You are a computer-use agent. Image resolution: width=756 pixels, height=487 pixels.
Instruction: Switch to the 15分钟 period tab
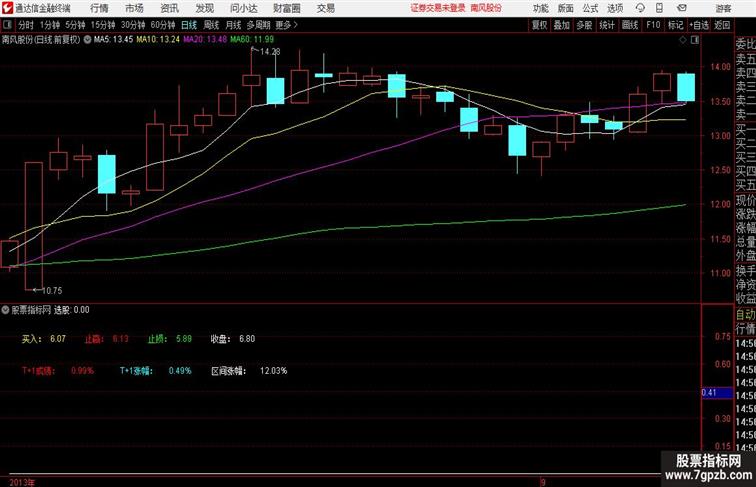pos(103,25)
